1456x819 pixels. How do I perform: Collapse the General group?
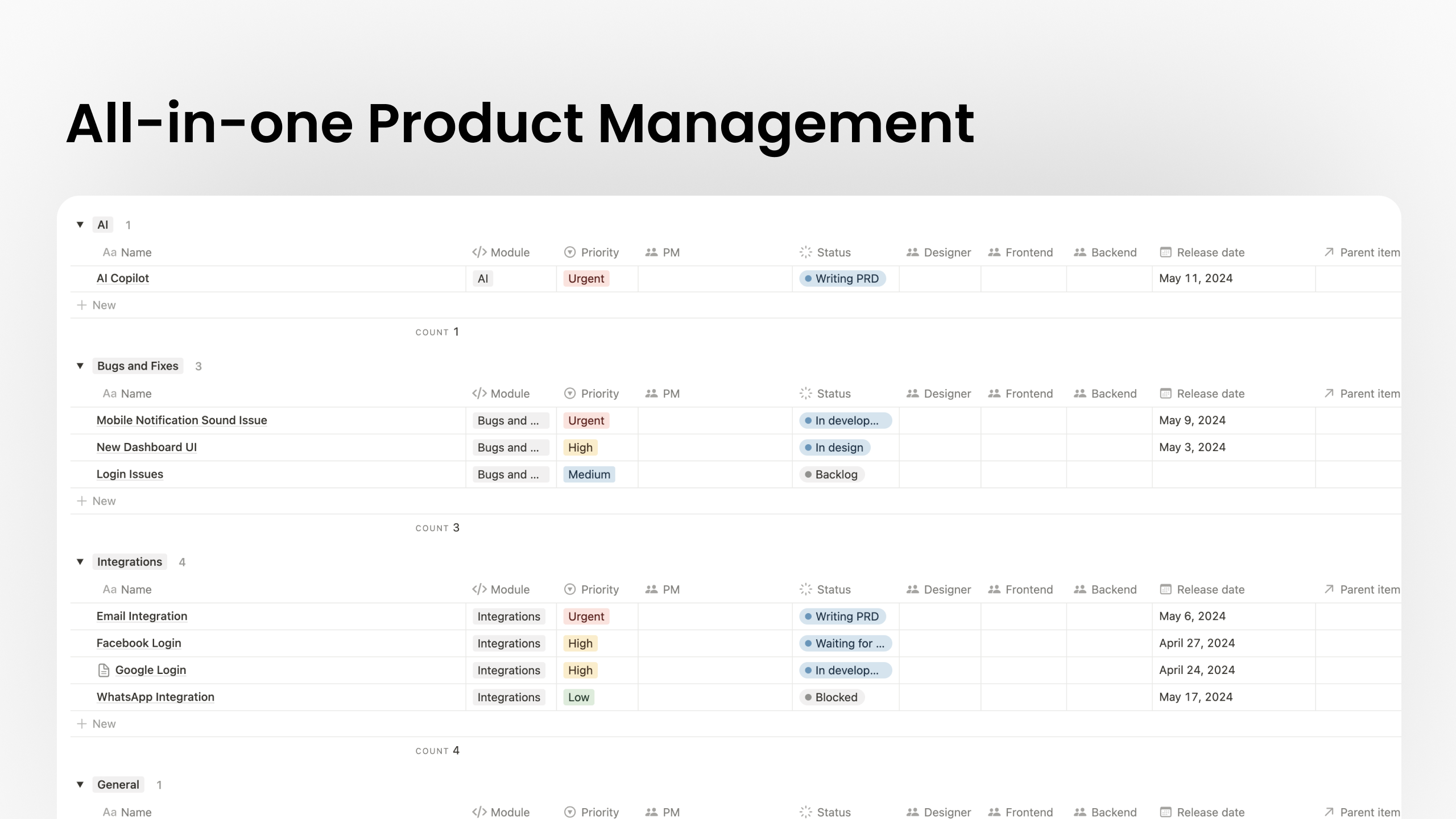coord(80,784)
